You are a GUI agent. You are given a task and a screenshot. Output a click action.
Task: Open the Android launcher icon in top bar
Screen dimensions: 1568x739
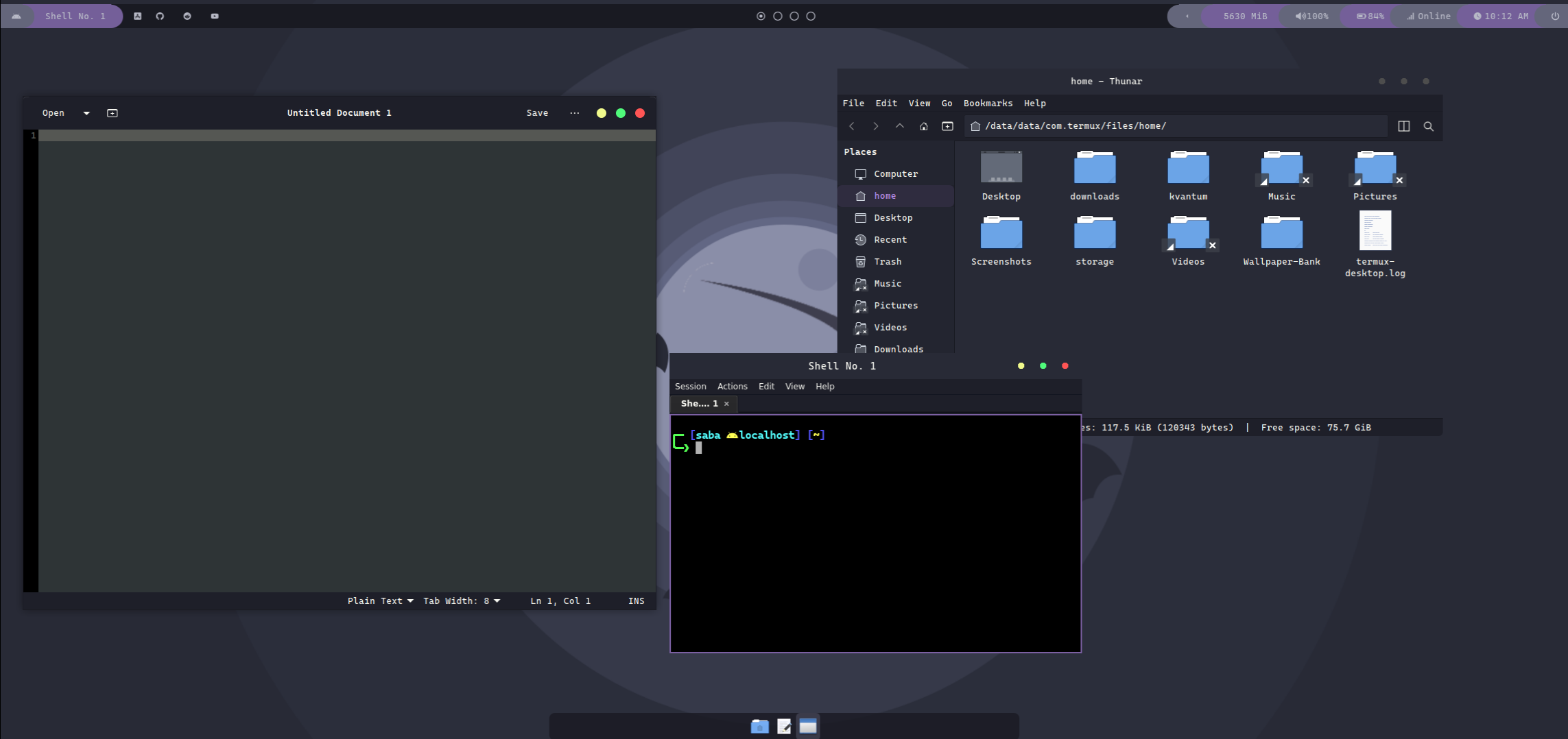(x=16, y=16)
